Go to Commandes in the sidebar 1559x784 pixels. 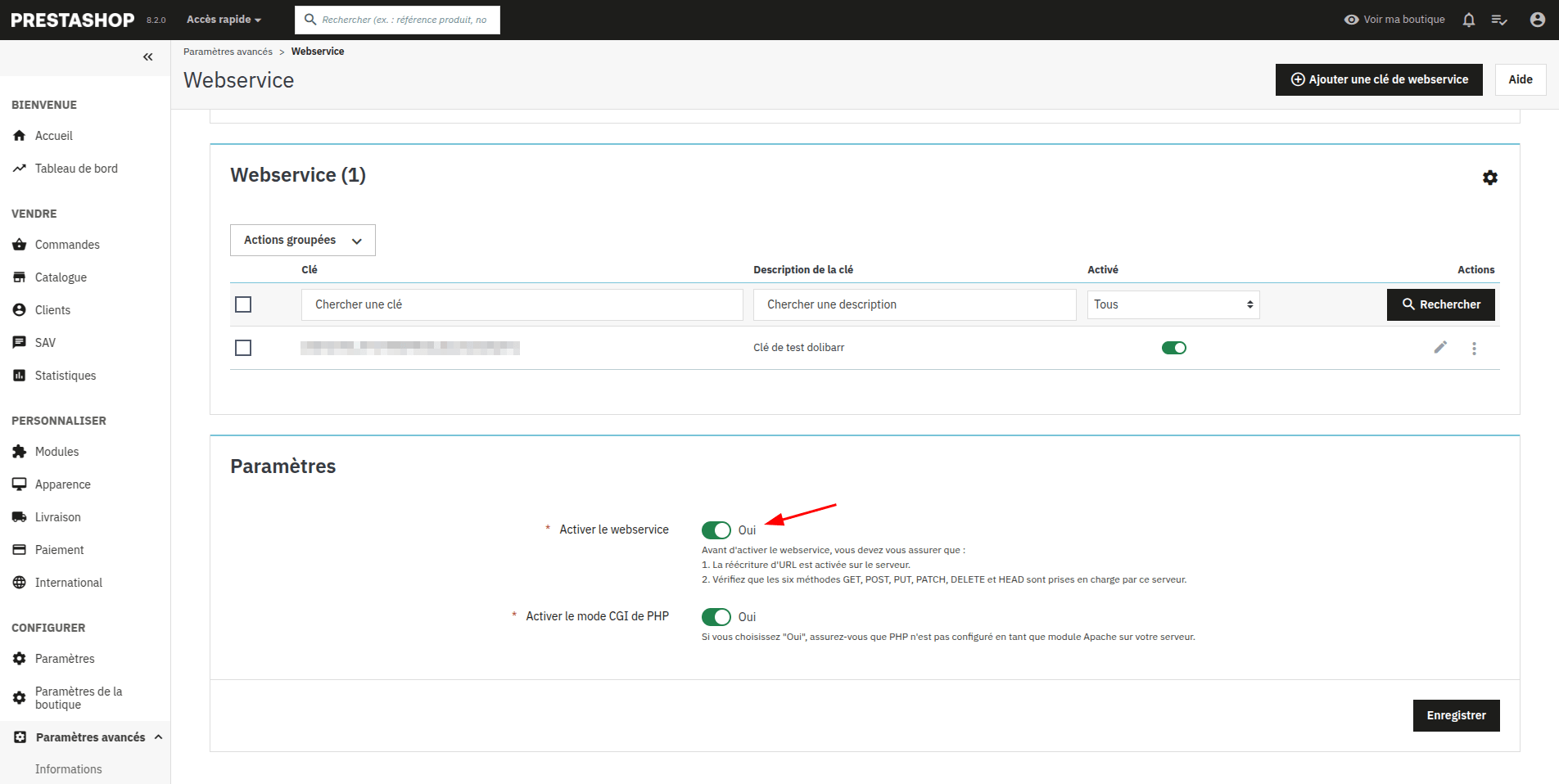click(x=67, y=245)
